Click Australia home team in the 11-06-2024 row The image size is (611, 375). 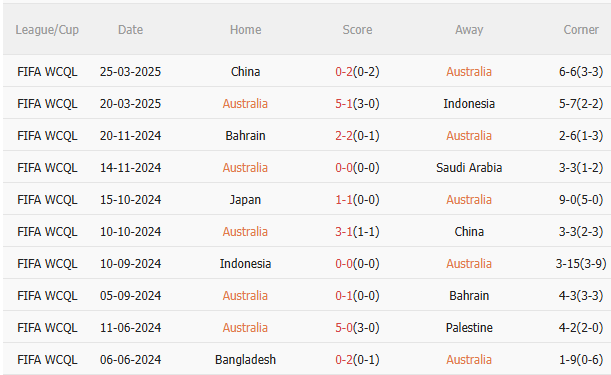tap(245, 327)
